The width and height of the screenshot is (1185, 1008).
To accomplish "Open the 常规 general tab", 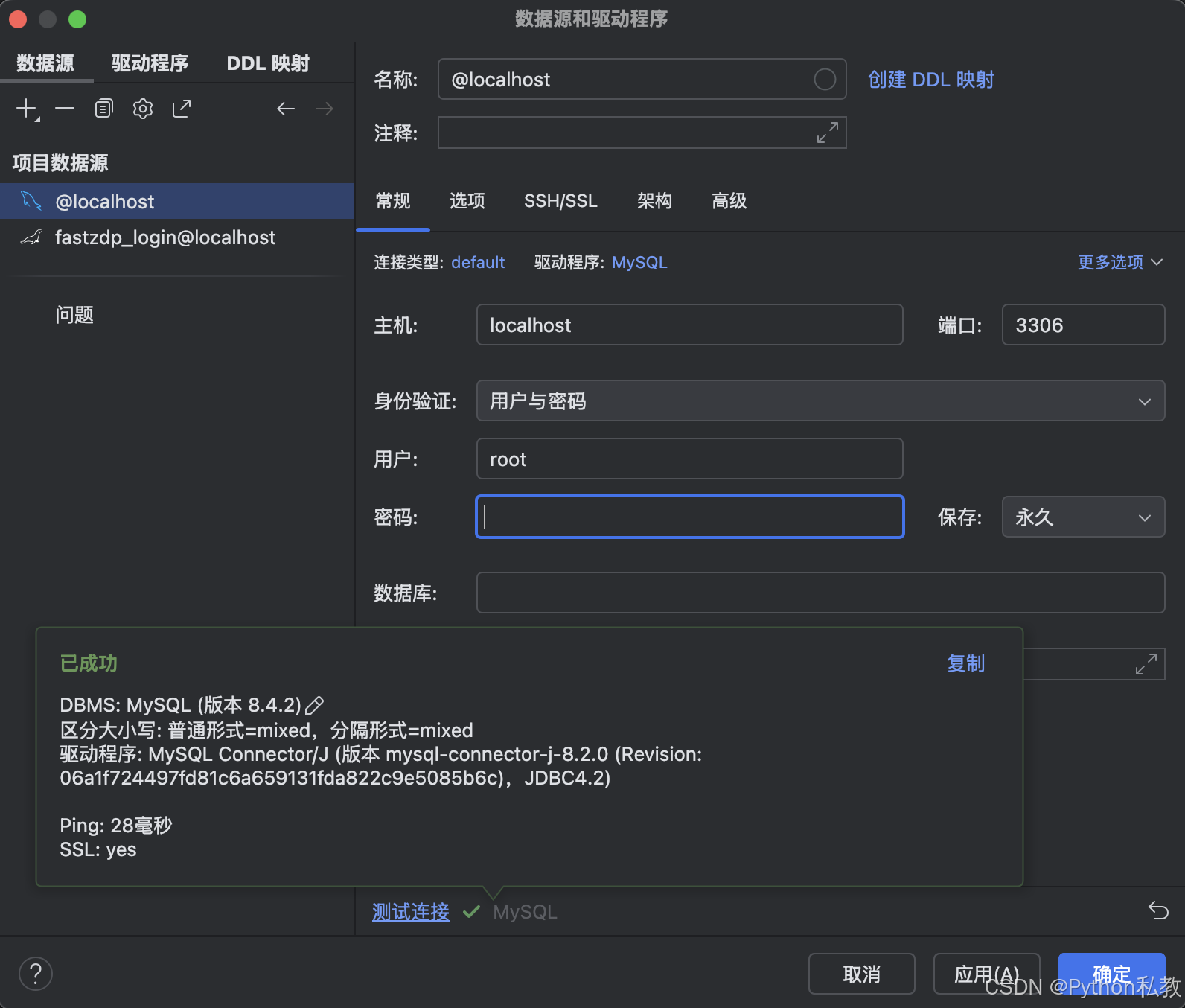I will pos(393,201).
